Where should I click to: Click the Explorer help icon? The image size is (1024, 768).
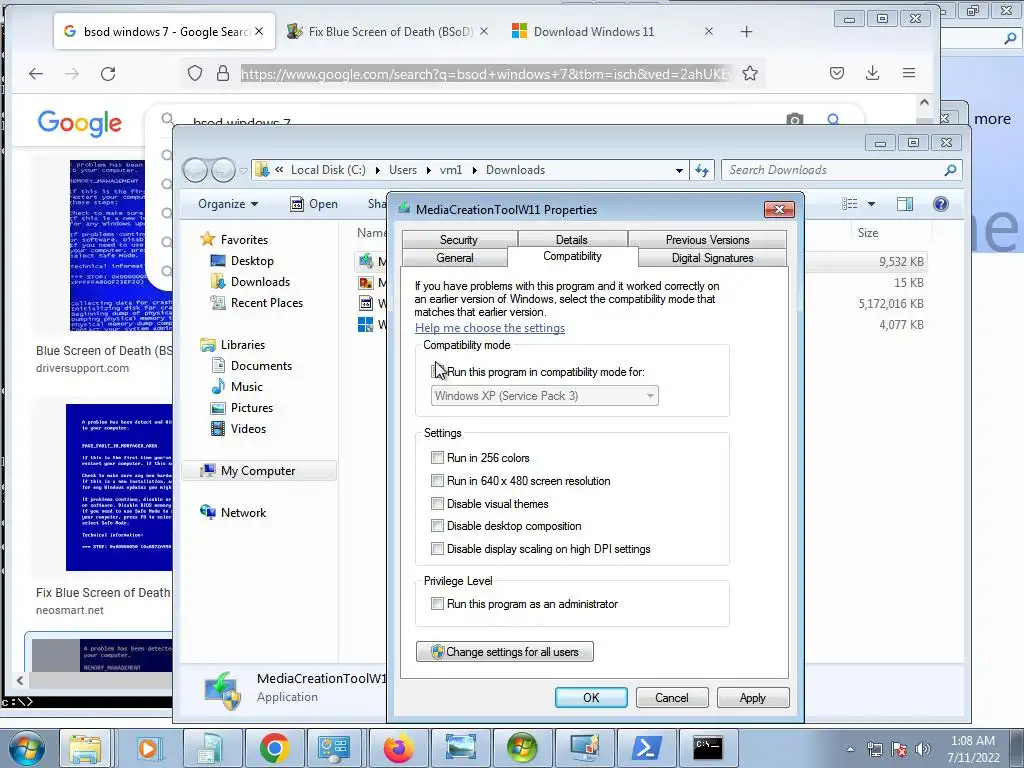pos(940,204)
